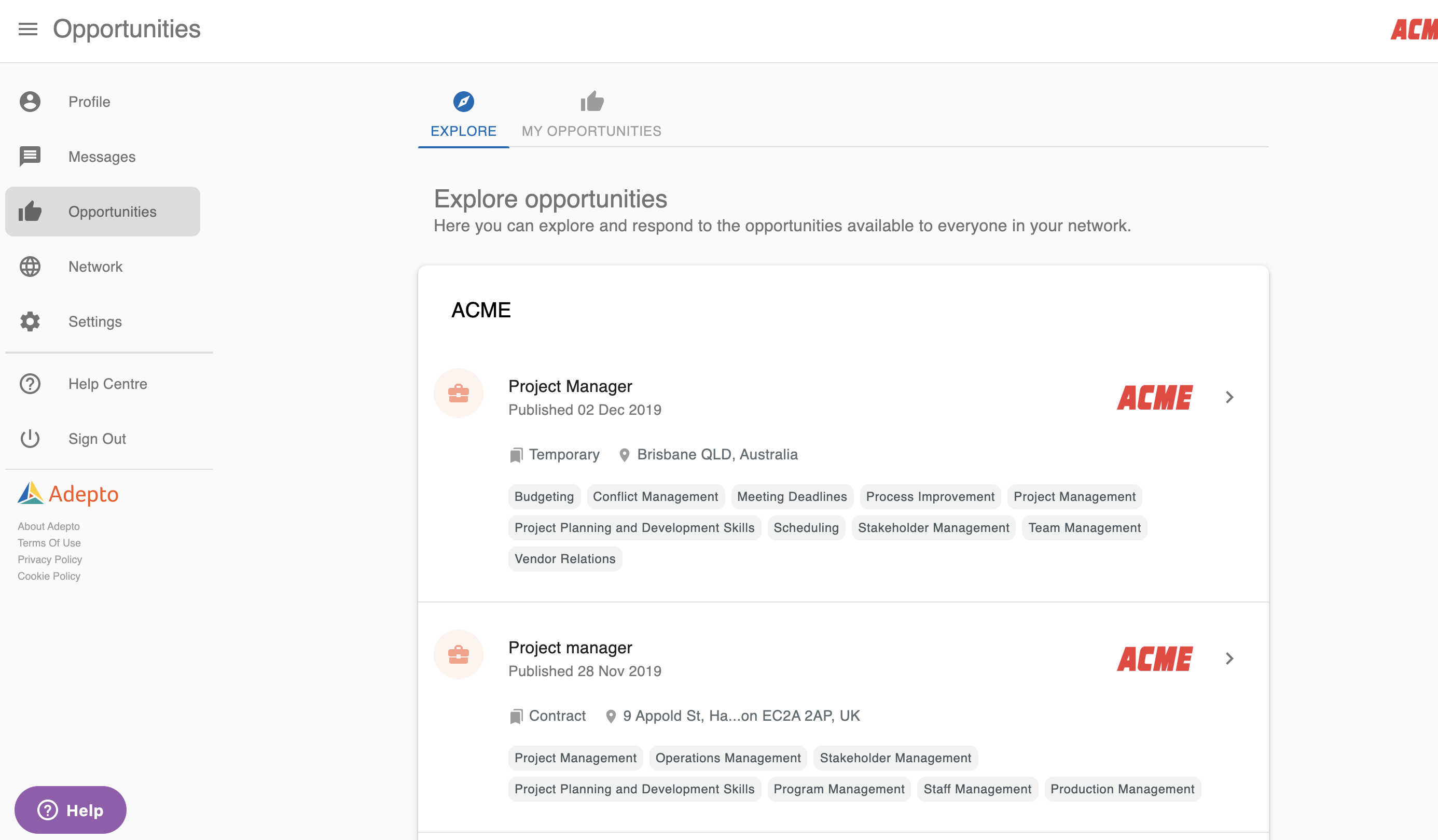Open the Terms Of Use link
Screen dimensions: 1438x840
[49, 542]
